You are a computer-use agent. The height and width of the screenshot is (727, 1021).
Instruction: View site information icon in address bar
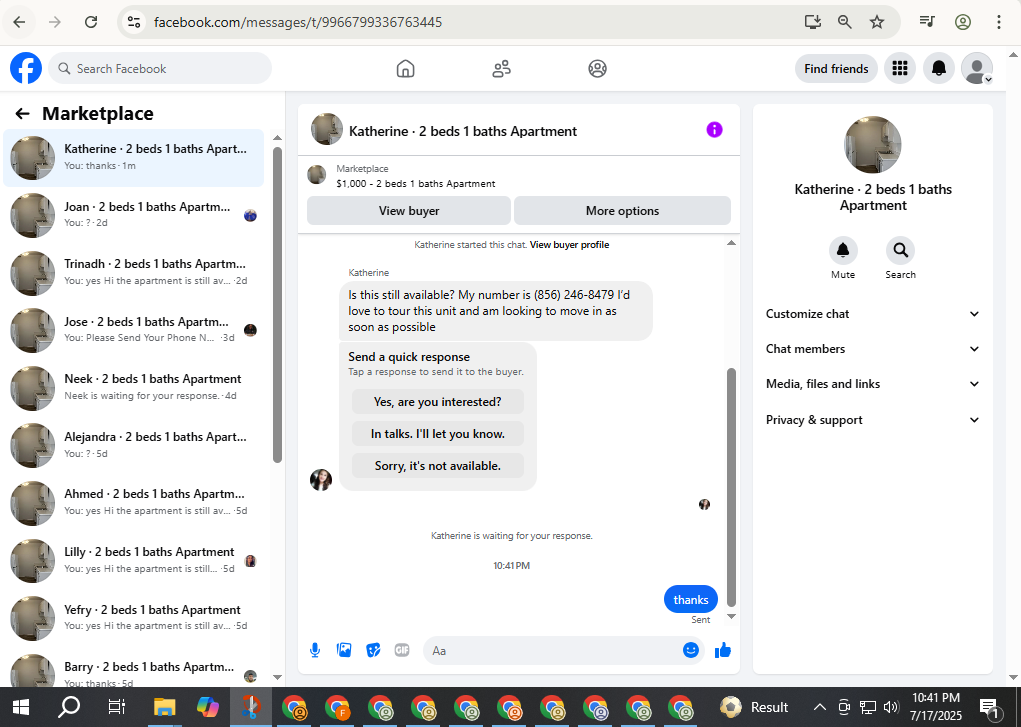(134, 22)
